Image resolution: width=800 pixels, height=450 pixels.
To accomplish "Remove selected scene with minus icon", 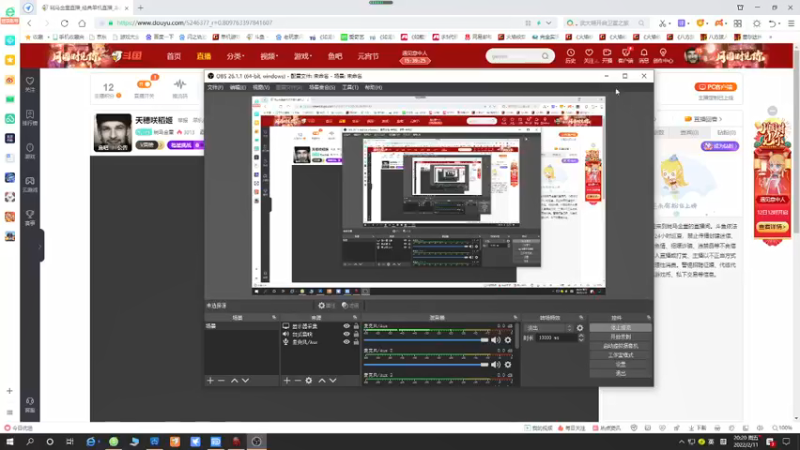I will point(221,381).
